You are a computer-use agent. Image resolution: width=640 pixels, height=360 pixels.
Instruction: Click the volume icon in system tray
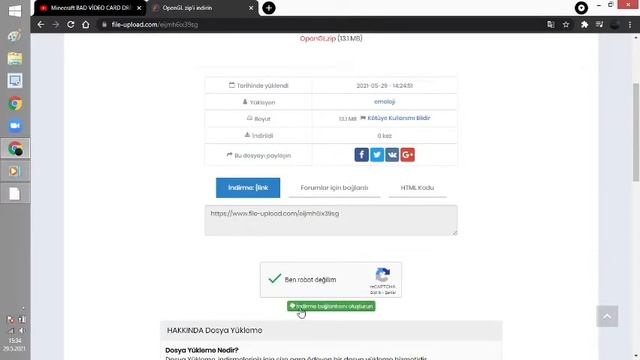22,330
